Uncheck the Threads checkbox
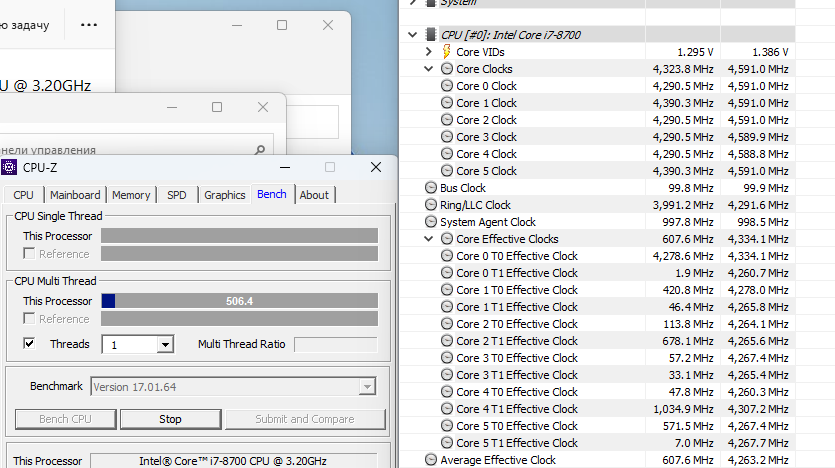 29,343
